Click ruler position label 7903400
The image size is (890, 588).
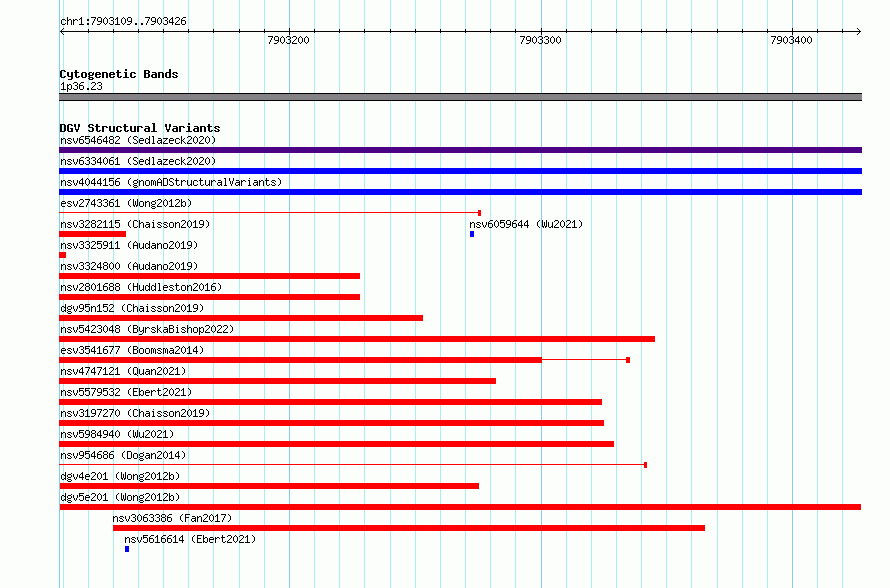(791, 40)
